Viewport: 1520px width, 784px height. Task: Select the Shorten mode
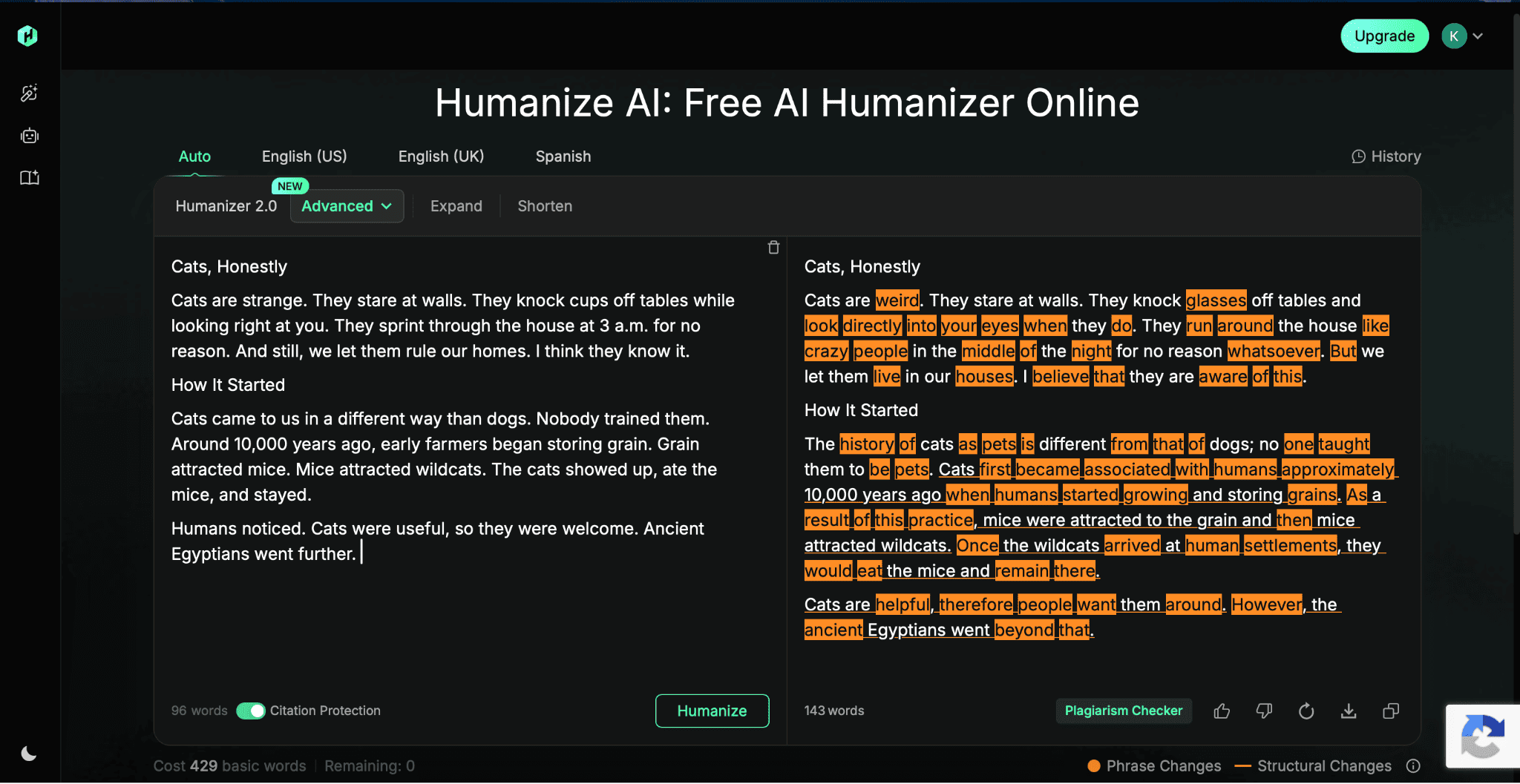[x=545, y=206]
